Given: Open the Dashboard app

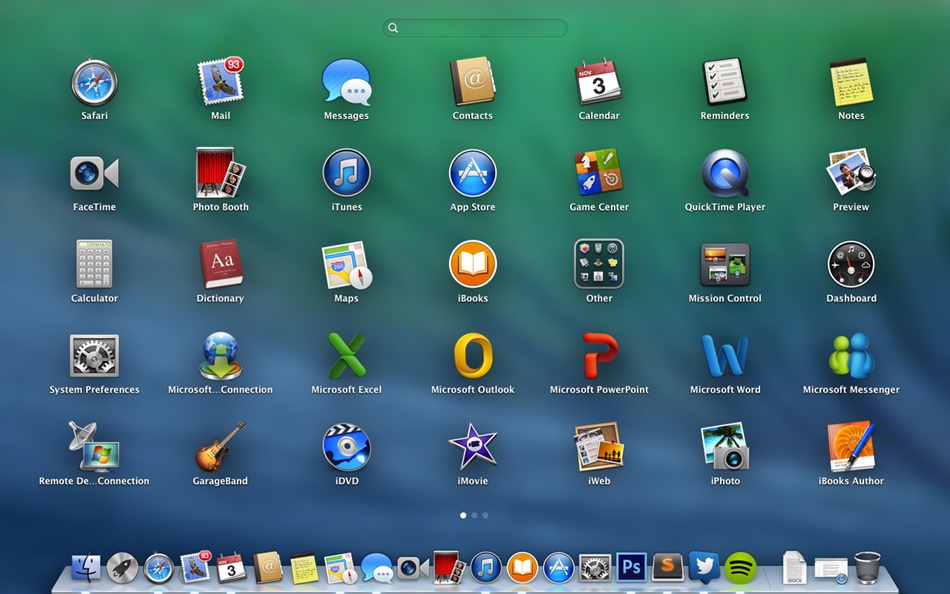Looking at the screenshot, I should click(851, 264).
